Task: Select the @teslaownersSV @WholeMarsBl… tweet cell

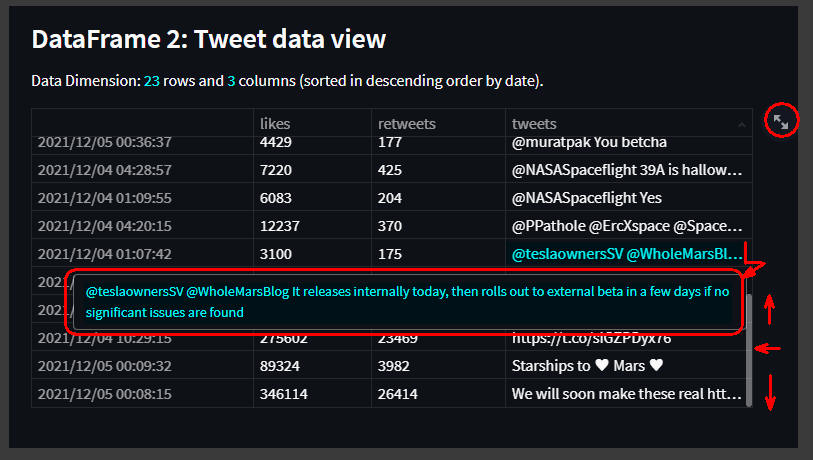Action: (x=629, y=254)
